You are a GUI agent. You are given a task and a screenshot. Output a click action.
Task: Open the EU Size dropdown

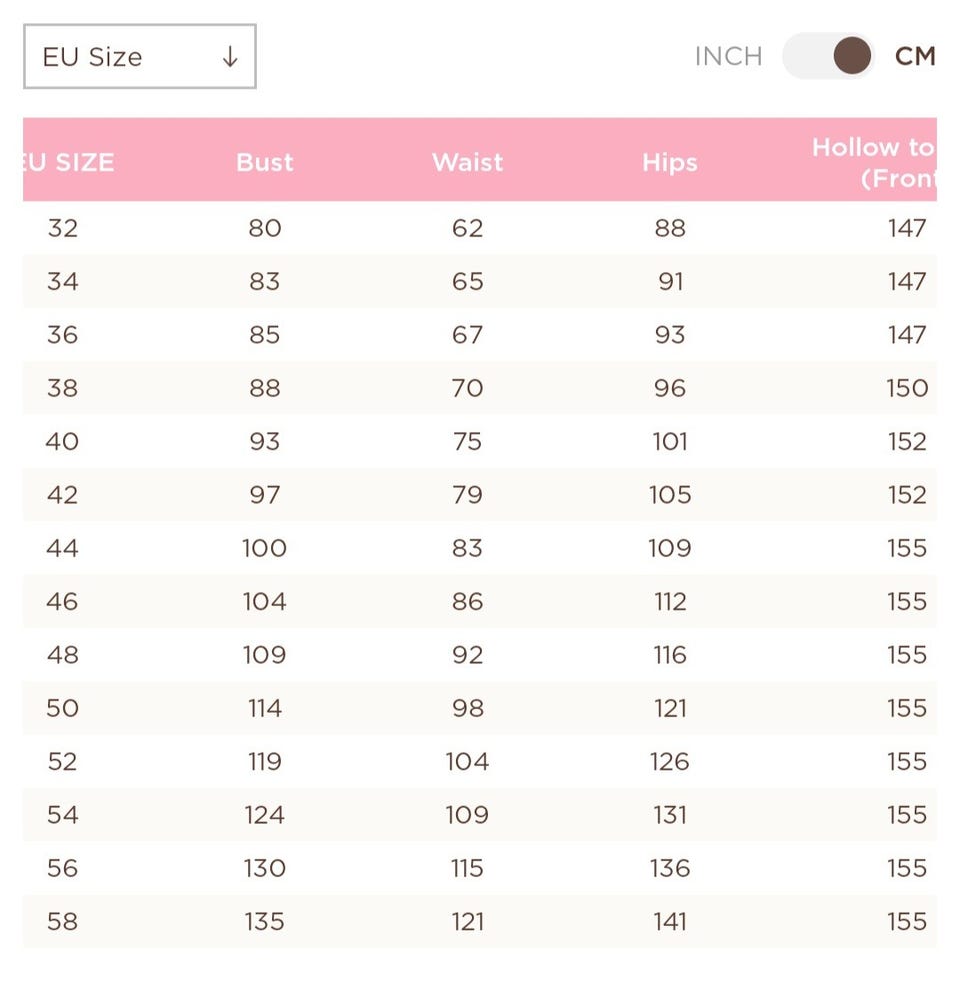(x=139, y=57)
